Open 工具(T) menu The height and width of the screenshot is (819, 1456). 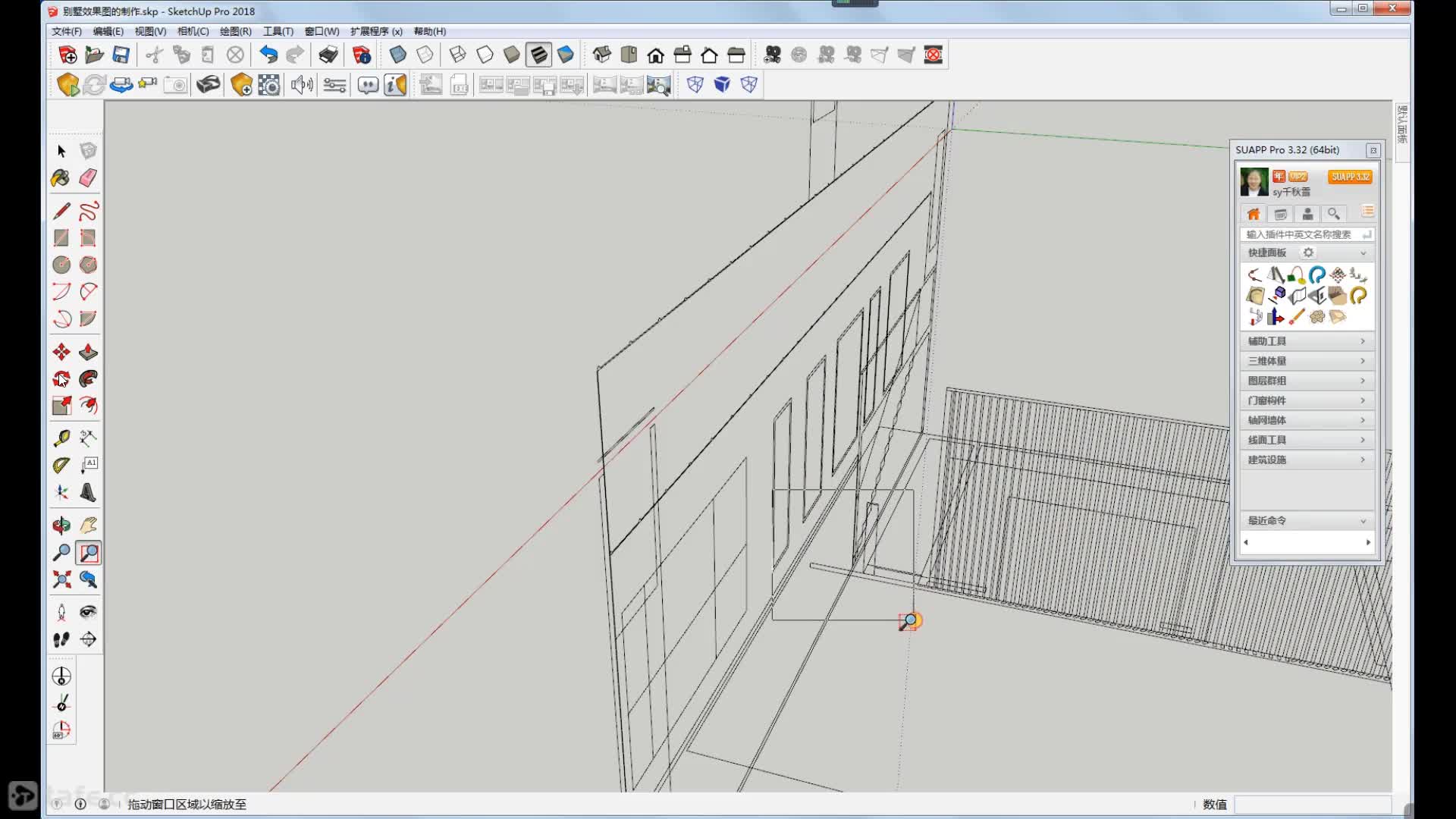(278, 31)
